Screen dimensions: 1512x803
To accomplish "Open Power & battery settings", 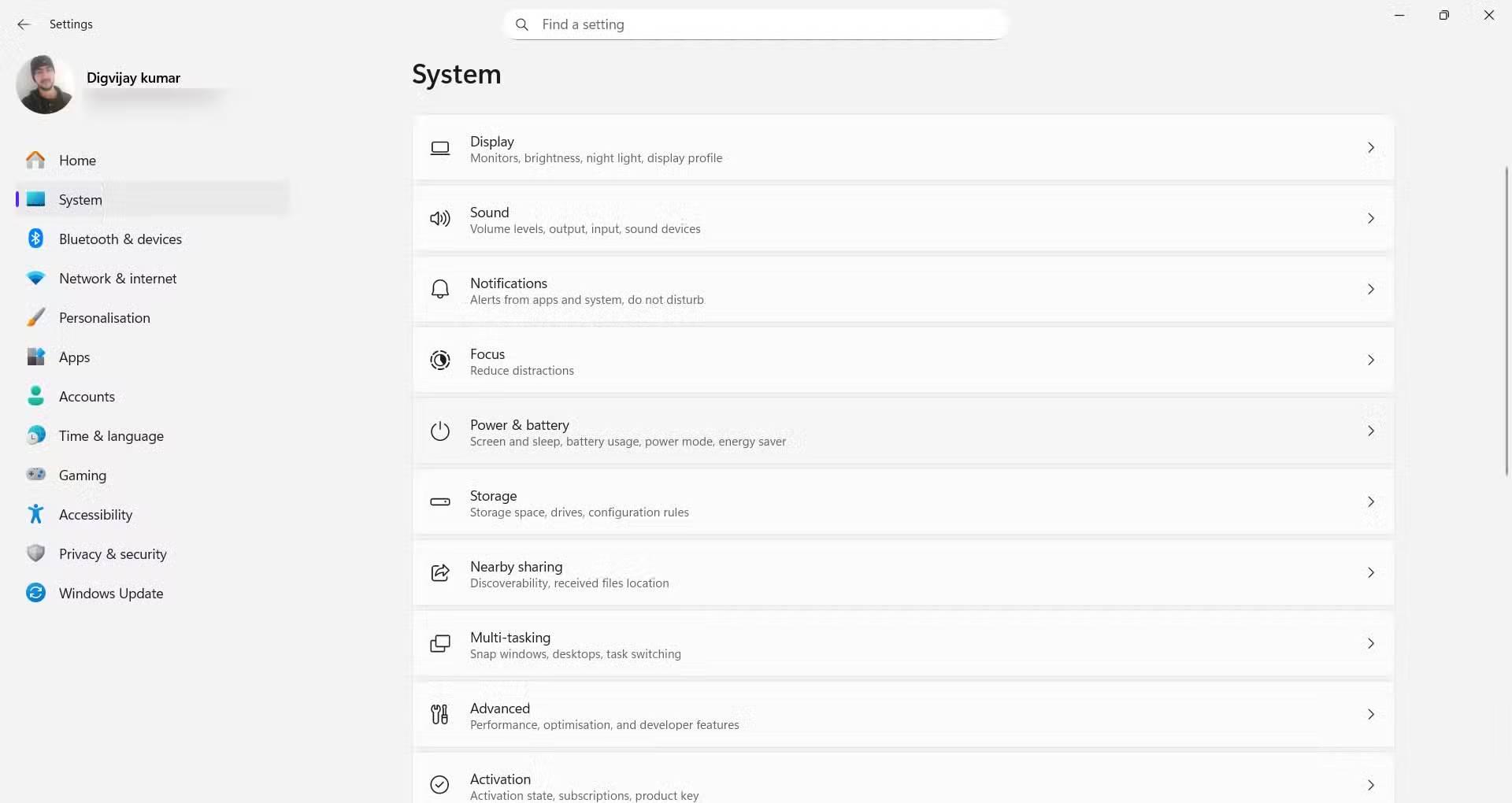I will [x=902, y=431].
